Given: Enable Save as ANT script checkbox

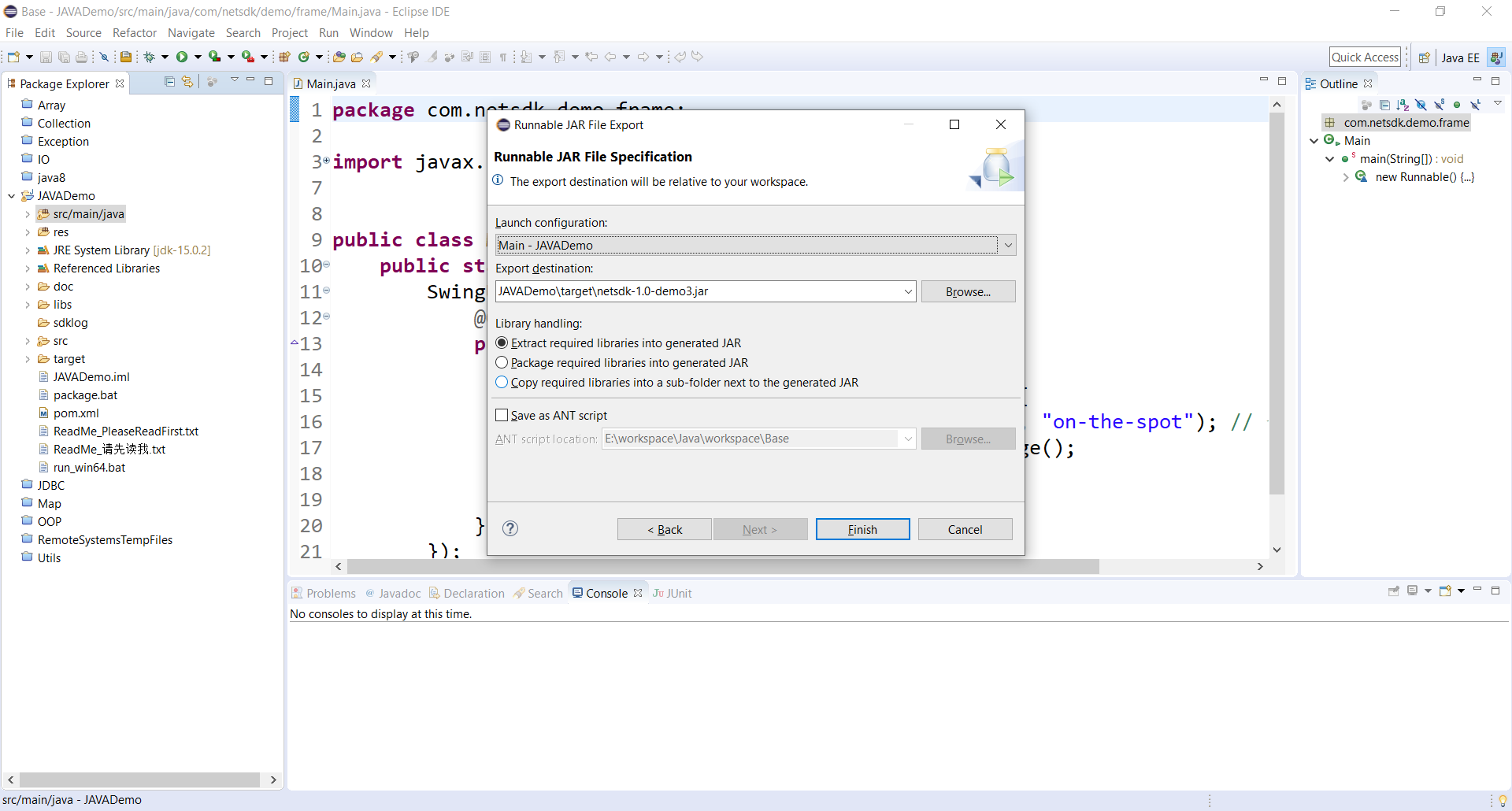Looking at the screenshot, I should point(502,415).
